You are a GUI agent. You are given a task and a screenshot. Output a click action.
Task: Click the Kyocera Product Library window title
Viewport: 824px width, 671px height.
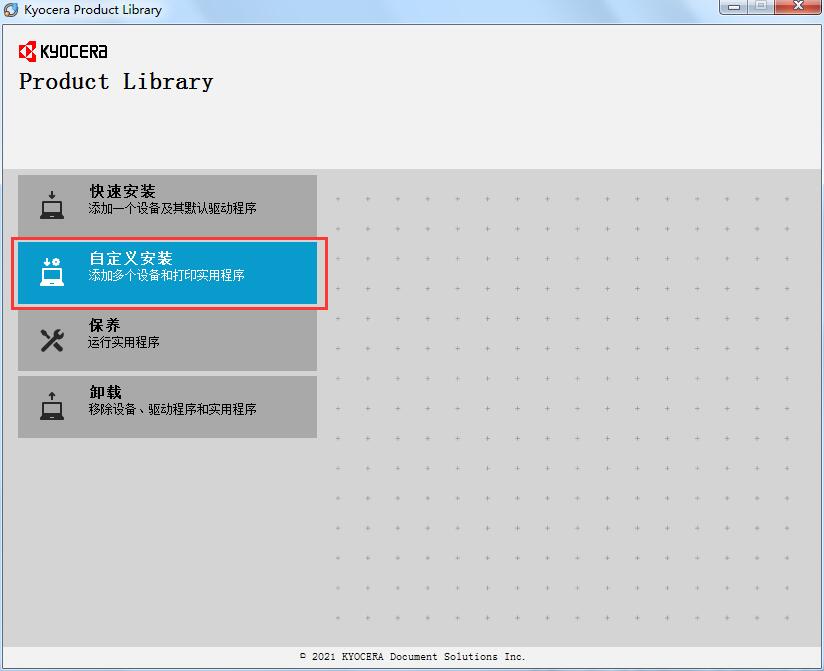click(x=93, y=10)
